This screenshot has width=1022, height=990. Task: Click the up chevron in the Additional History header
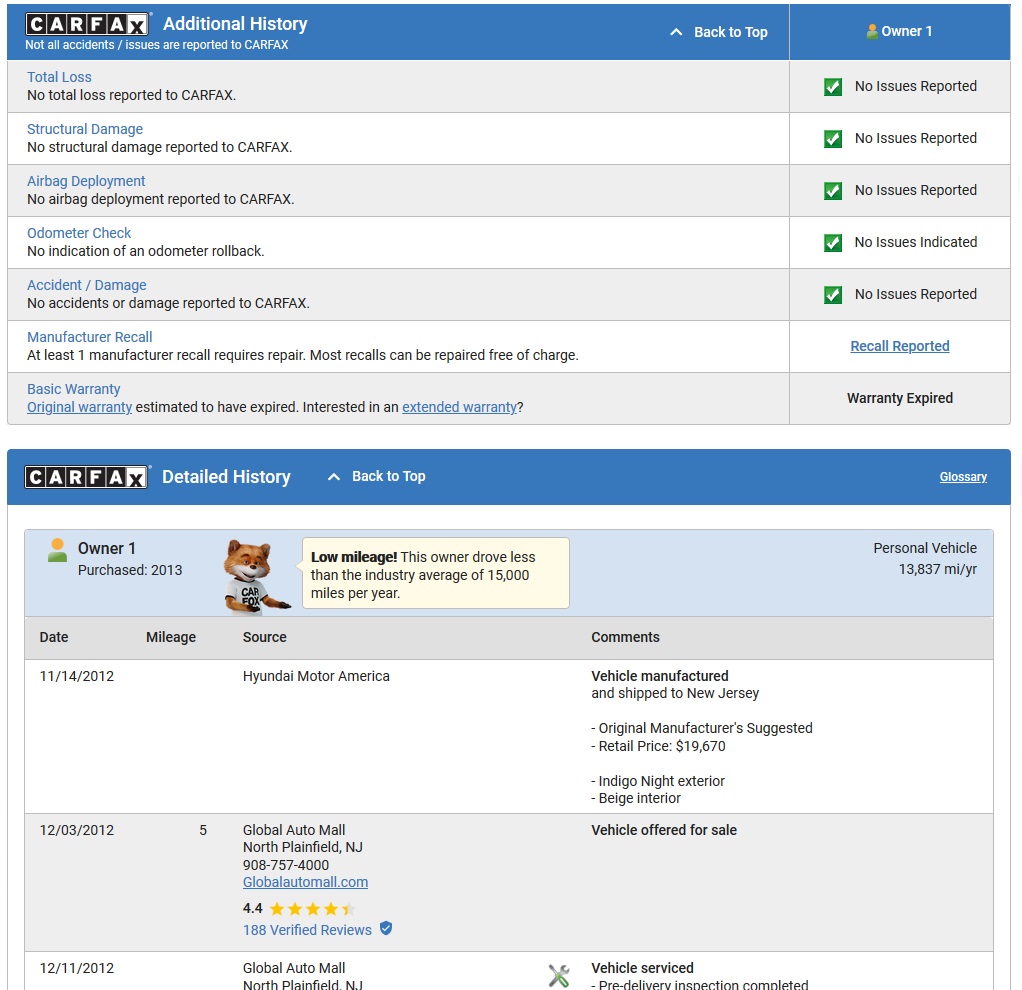coord(677,32)
